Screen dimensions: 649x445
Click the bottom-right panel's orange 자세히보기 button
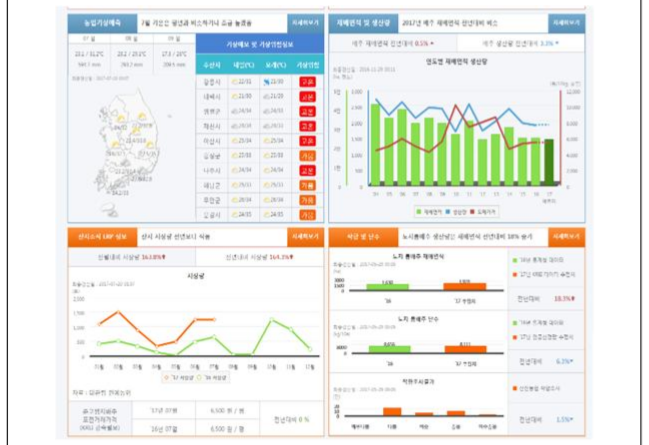(566, 237)
